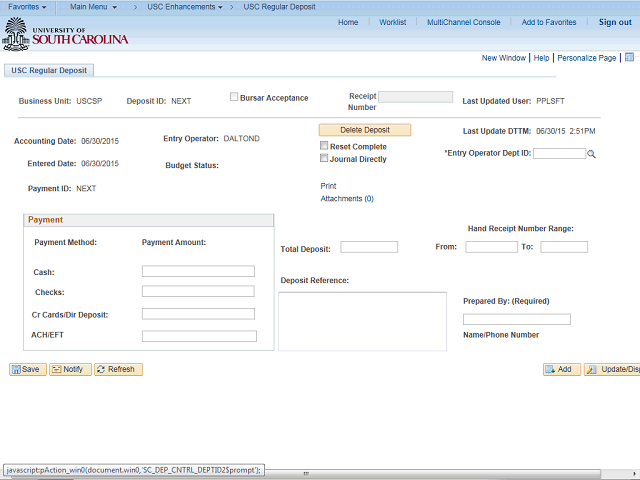Open the Help link

(542, 58)
